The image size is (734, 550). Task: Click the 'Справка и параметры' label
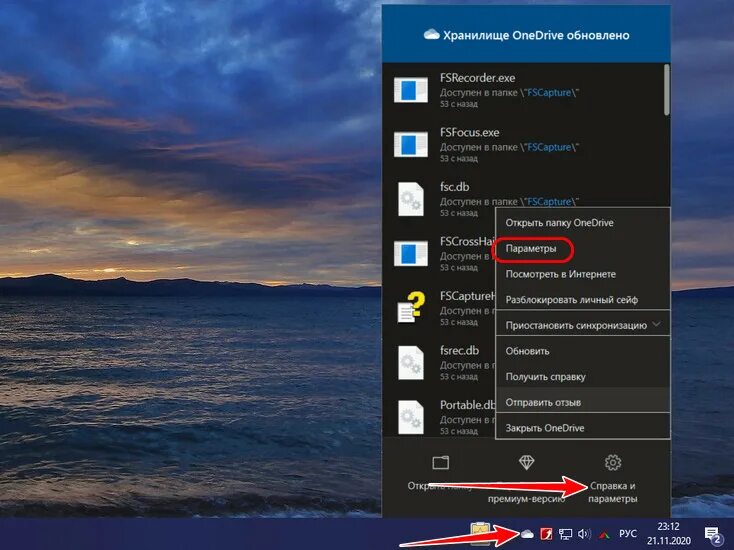pyautogui.click(x=612, y=492)
